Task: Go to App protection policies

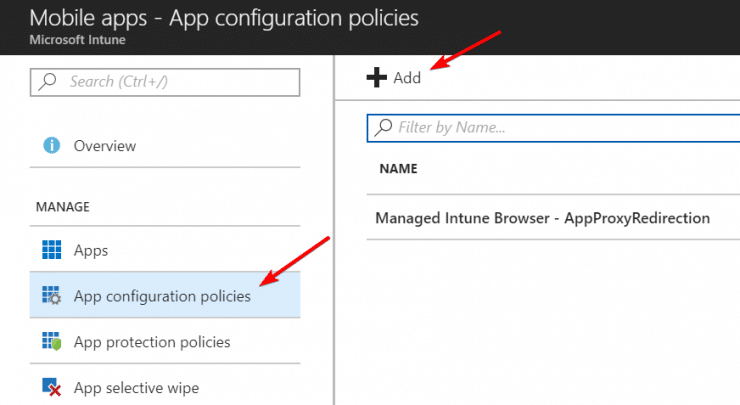Action: tap(152, 342)
